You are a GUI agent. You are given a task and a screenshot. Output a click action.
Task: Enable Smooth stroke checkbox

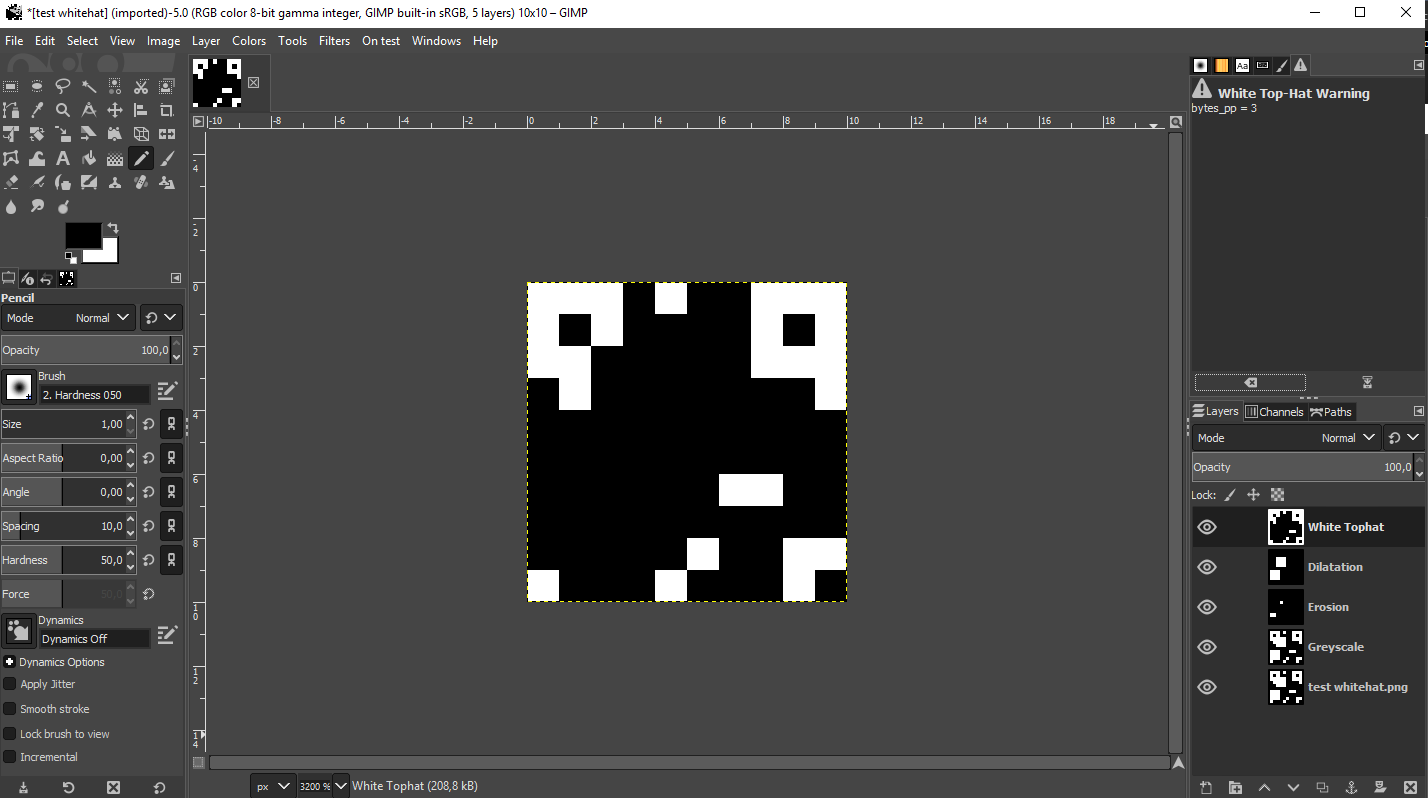coord(9,709)
